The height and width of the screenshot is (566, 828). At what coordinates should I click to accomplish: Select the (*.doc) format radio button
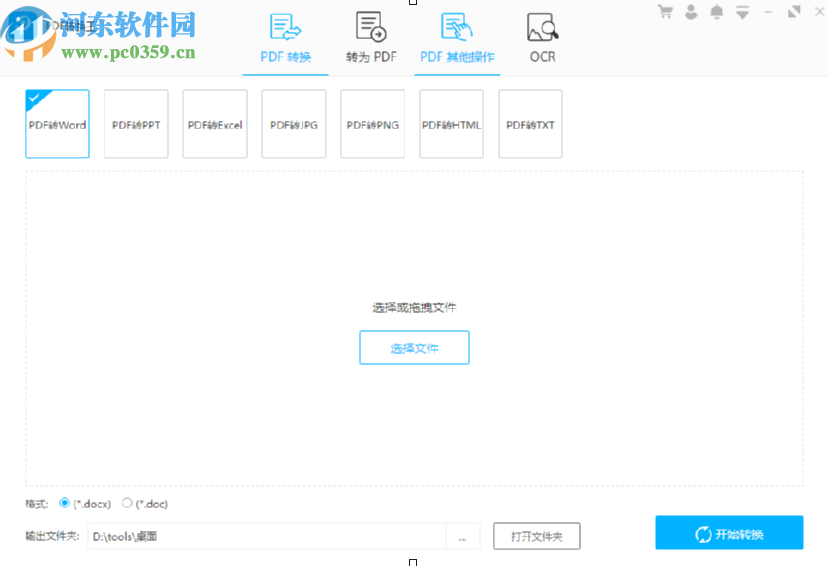click(127, 503)
